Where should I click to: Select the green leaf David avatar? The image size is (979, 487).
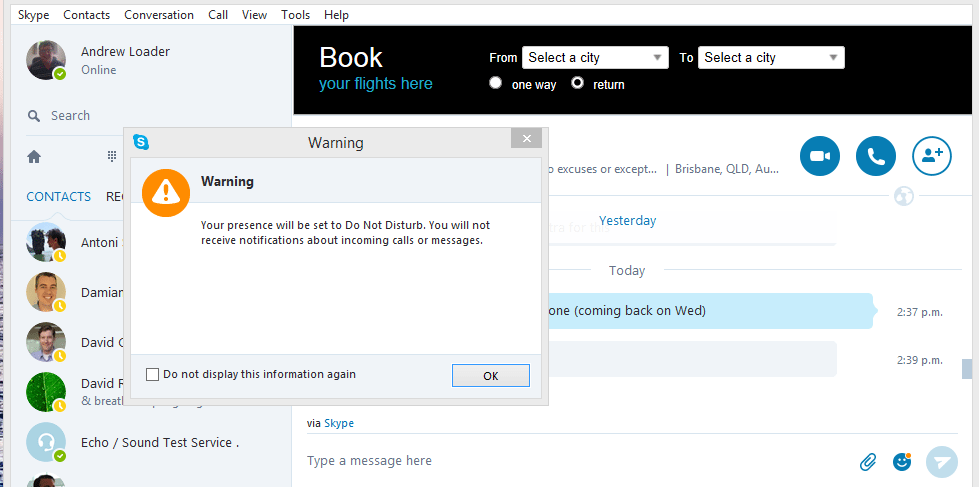(x=46, y=392)
